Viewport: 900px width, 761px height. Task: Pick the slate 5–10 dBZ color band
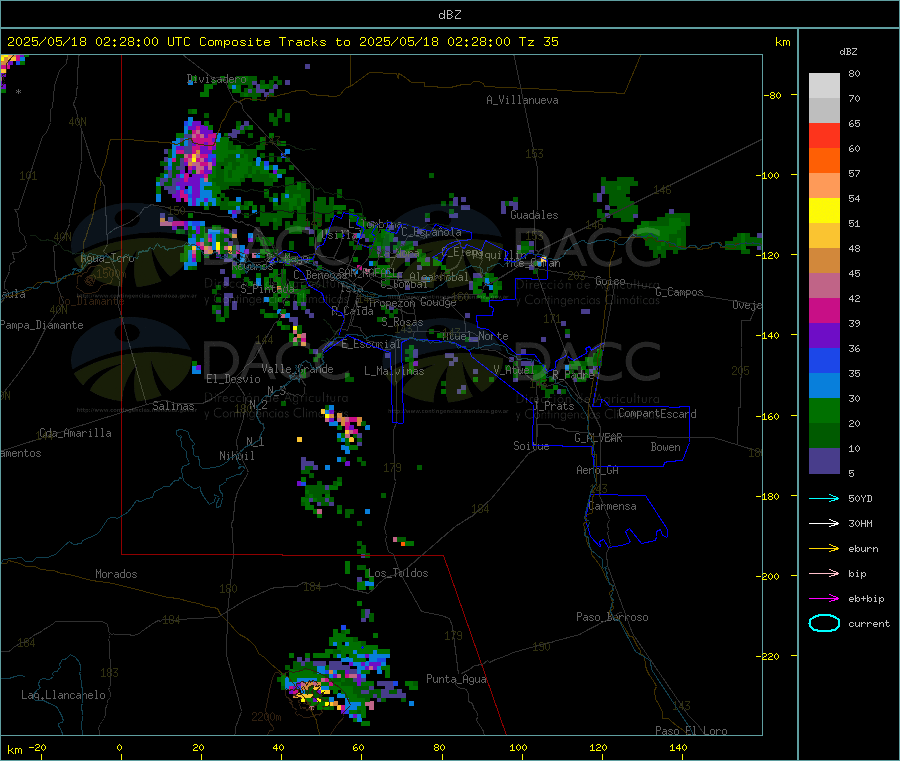[x=824, y=461]
